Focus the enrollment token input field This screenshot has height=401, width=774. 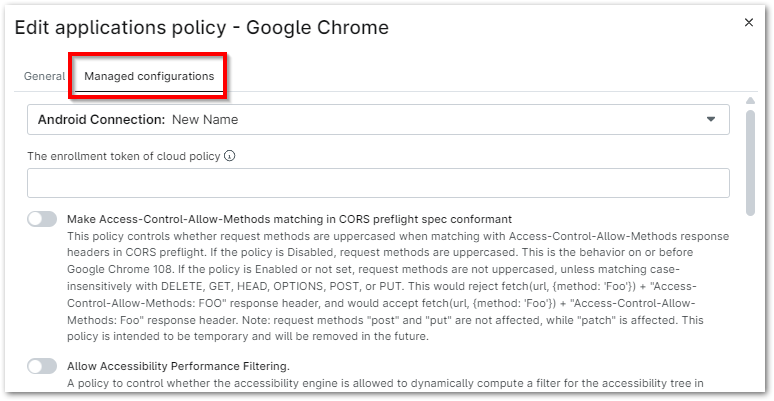378,183
